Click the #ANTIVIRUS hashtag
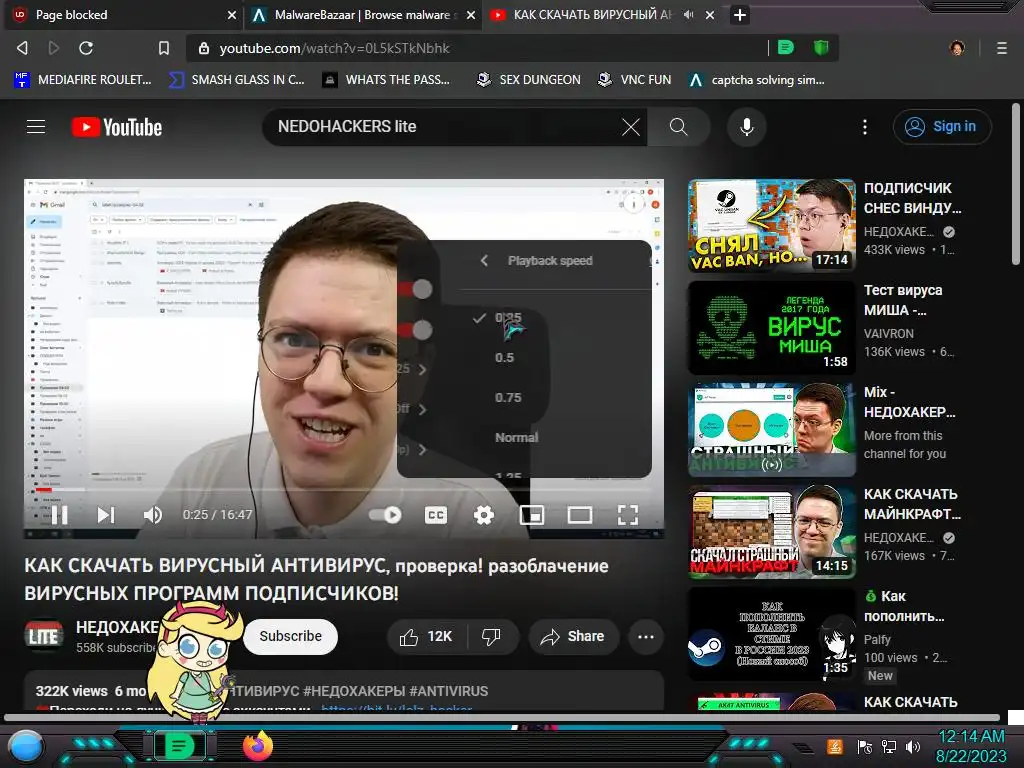The width and height of the screenshot is (1024, 768). point(448,691)
